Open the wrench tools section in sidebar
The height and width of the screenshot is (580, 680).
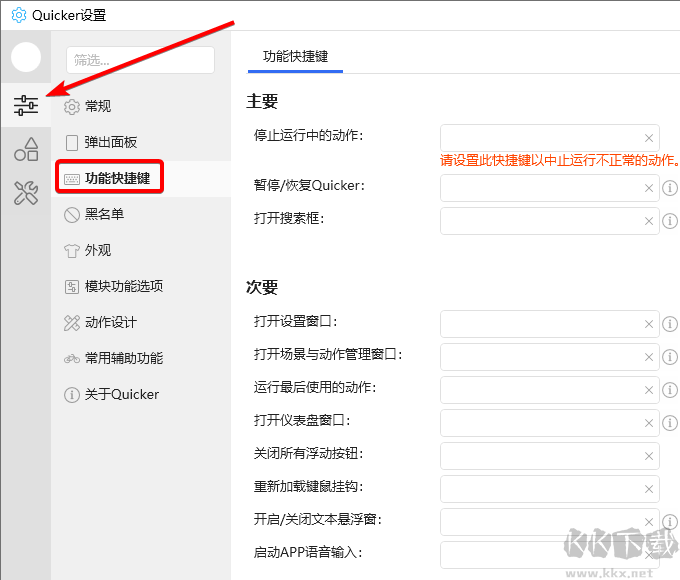coord(26,193)
